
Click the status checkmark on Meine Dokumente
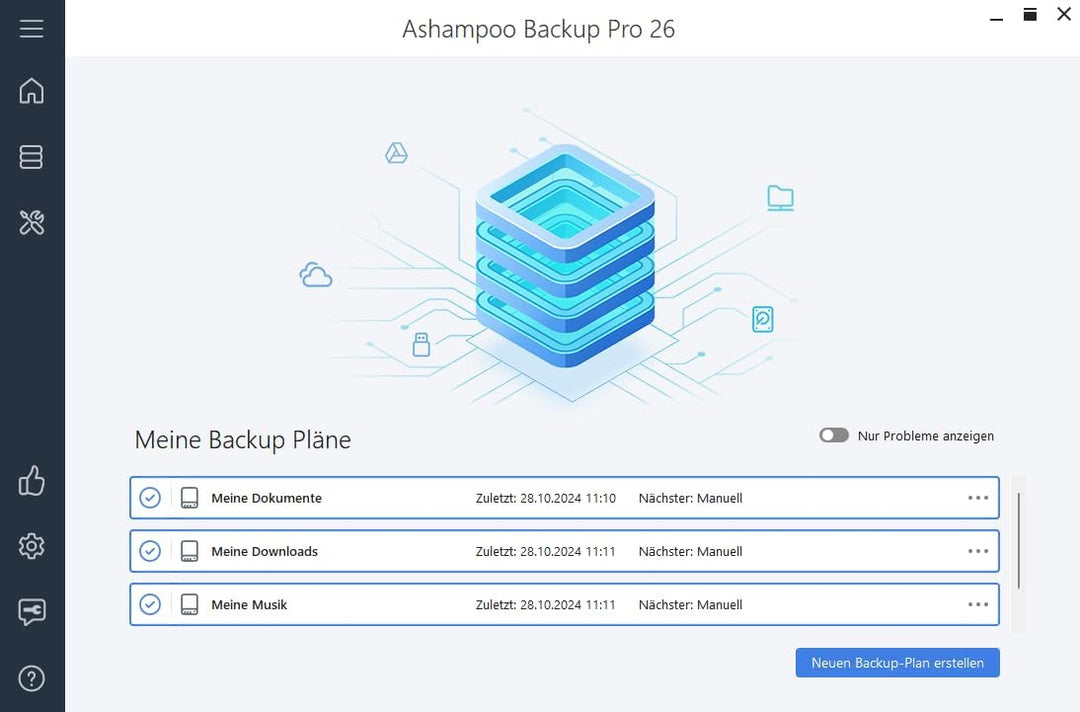coord(150,497)
